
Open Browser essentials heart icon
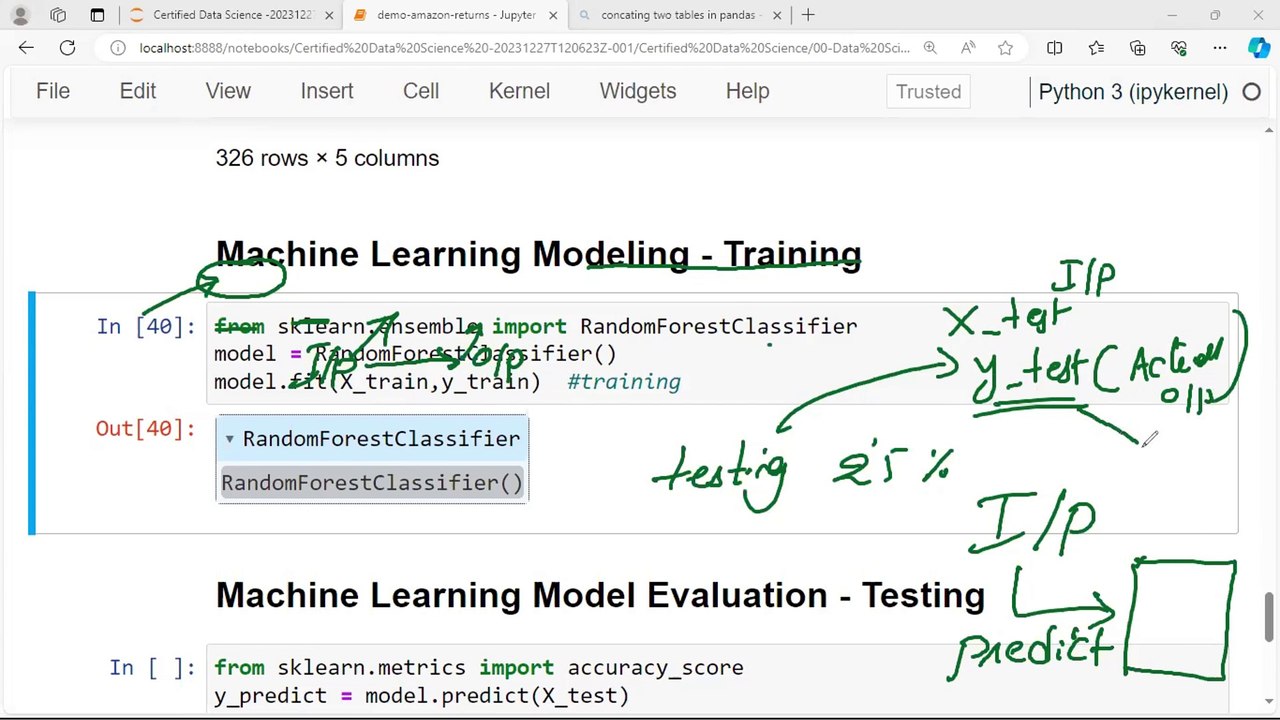(x=1179, y=48)
